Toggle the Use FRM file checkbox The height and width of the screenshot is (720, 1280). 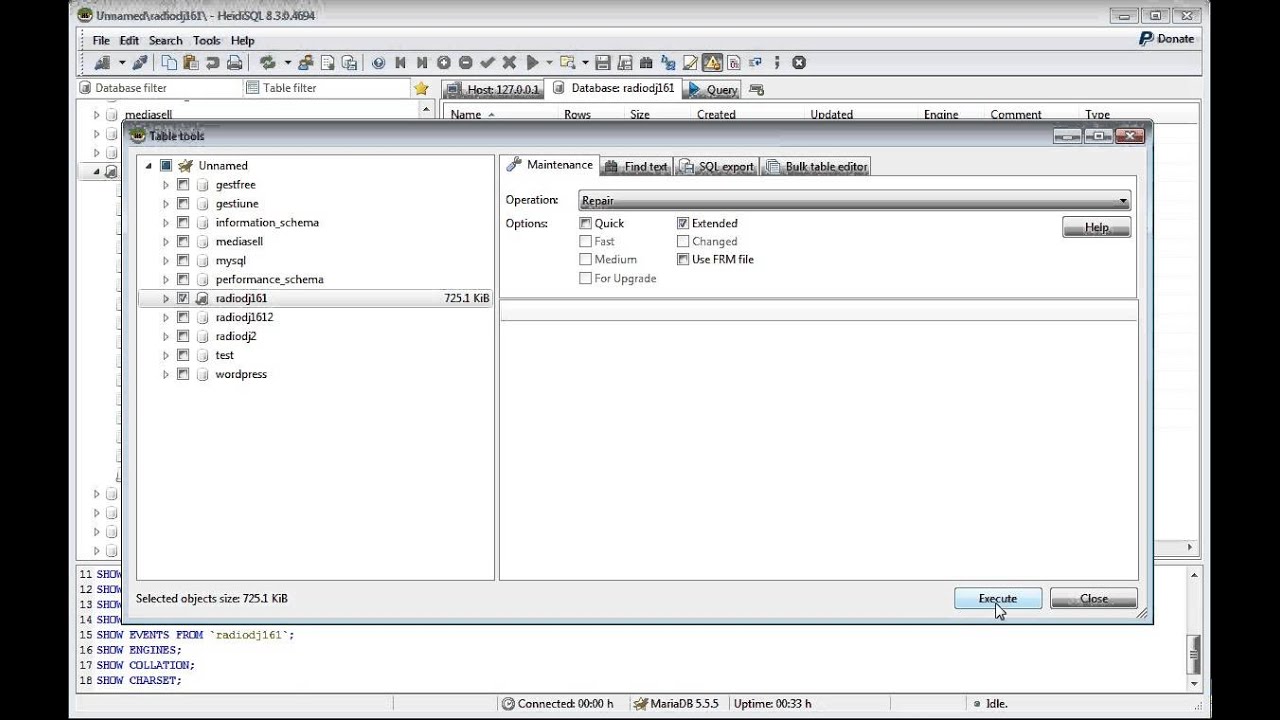(x=683, y=260)
